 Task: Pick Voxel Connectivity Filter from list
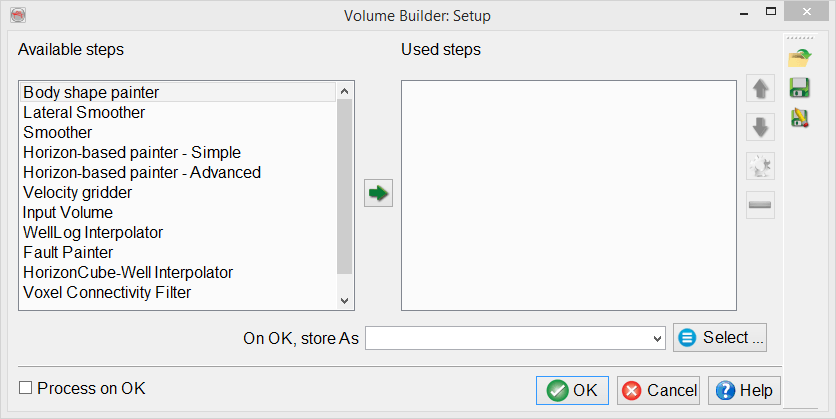(107, 292)
